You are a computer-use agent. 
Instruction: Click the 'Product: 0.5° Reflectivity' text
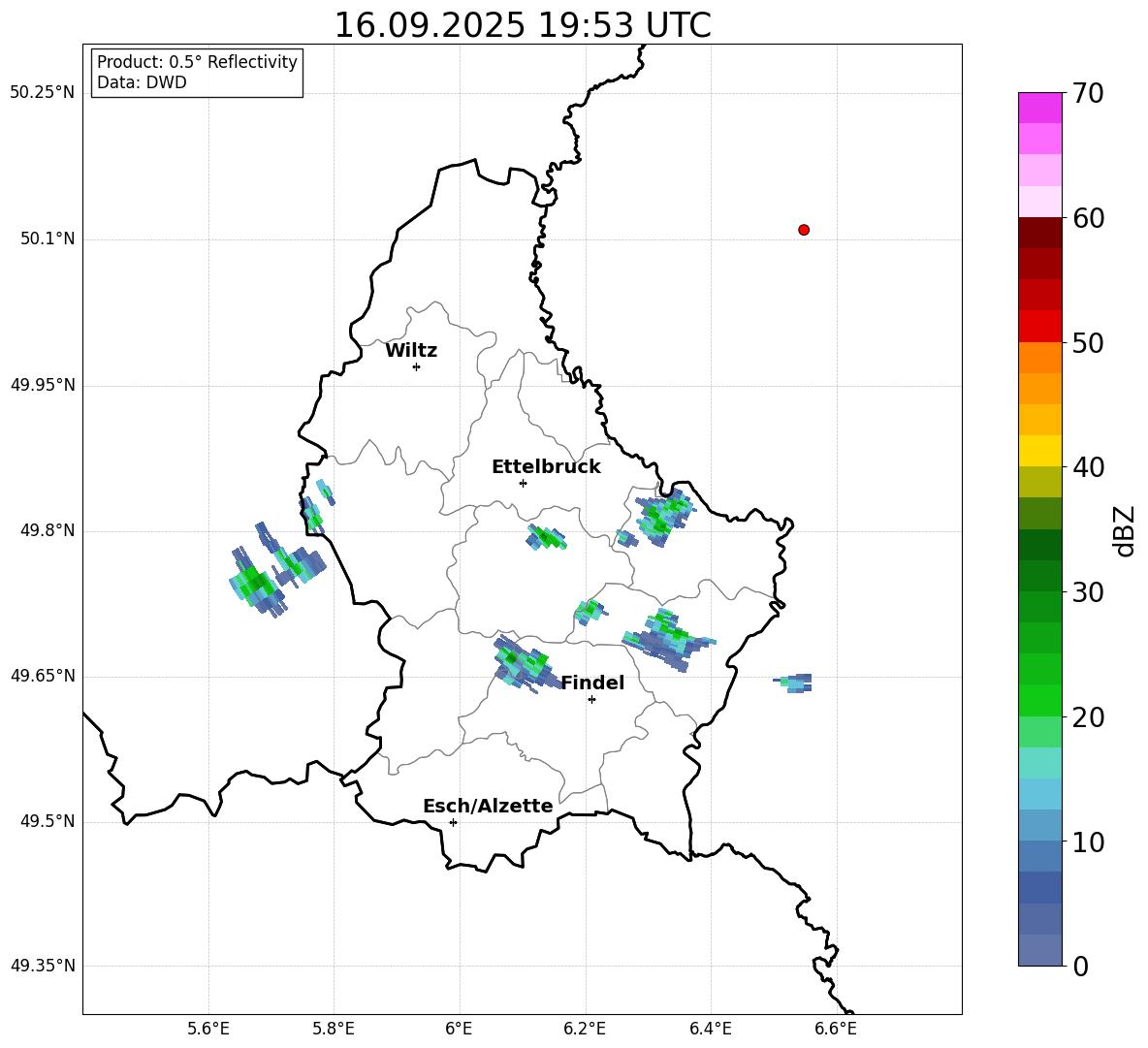[x=197, y=62]
